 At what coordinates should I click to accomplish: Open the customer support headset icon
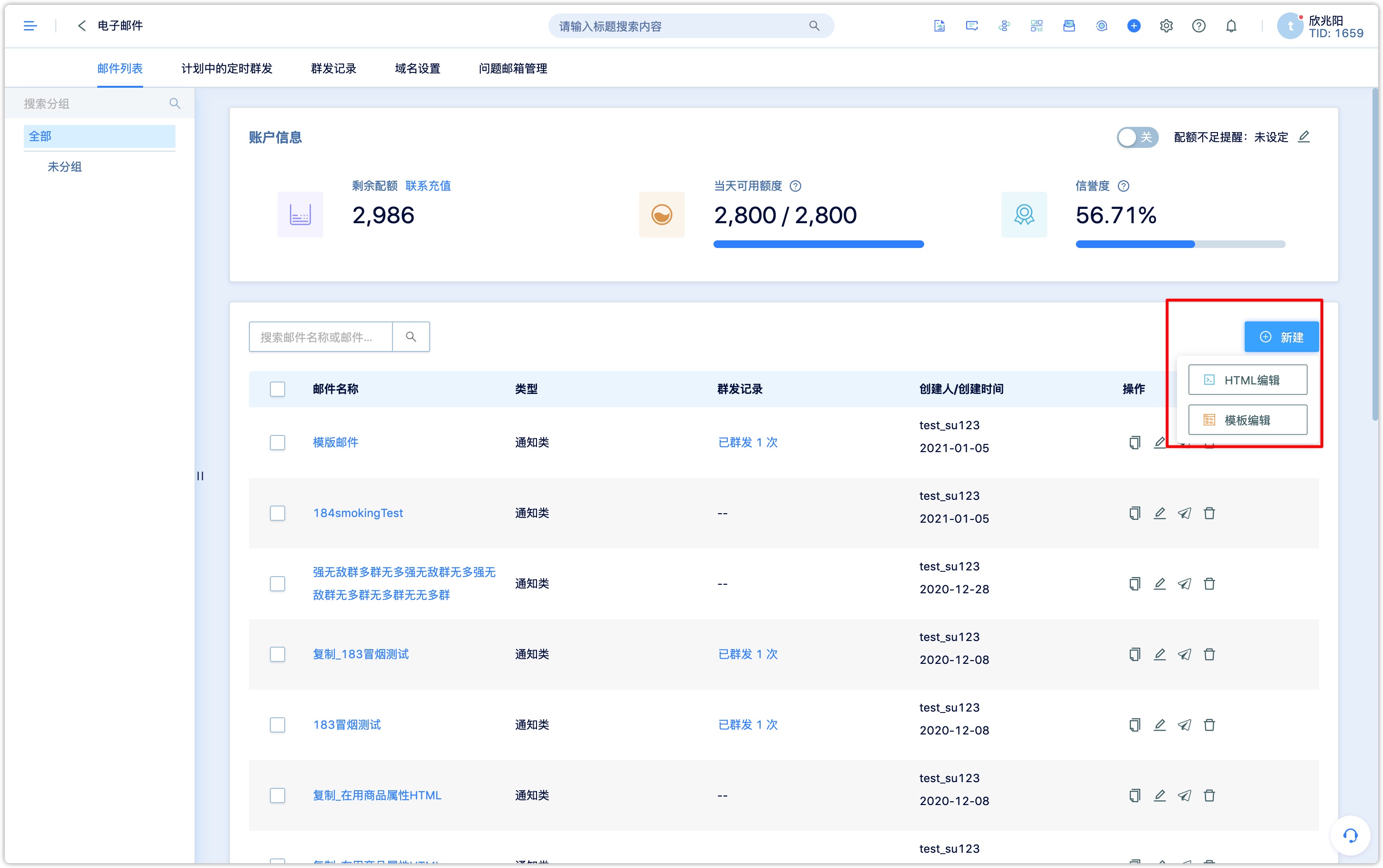coord(1350,835)
